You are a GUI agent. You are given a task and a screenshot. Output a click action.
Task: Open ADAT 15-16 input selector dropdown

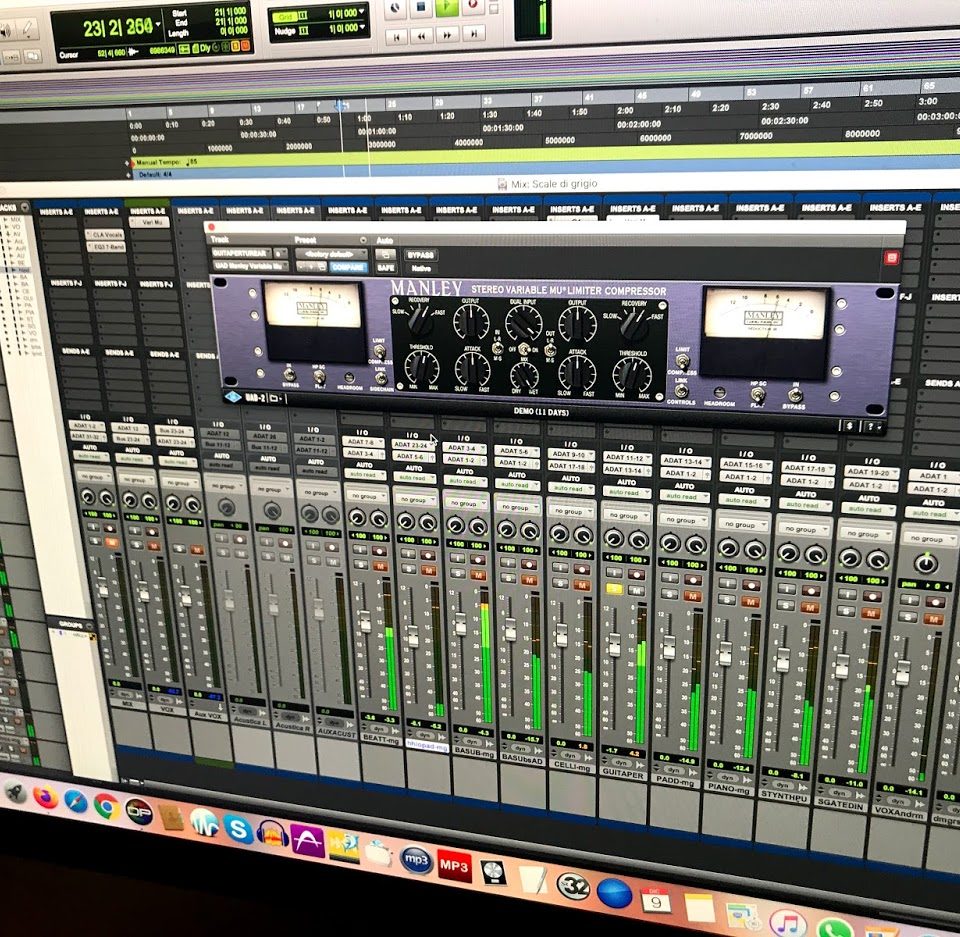(x=746, y=465)
